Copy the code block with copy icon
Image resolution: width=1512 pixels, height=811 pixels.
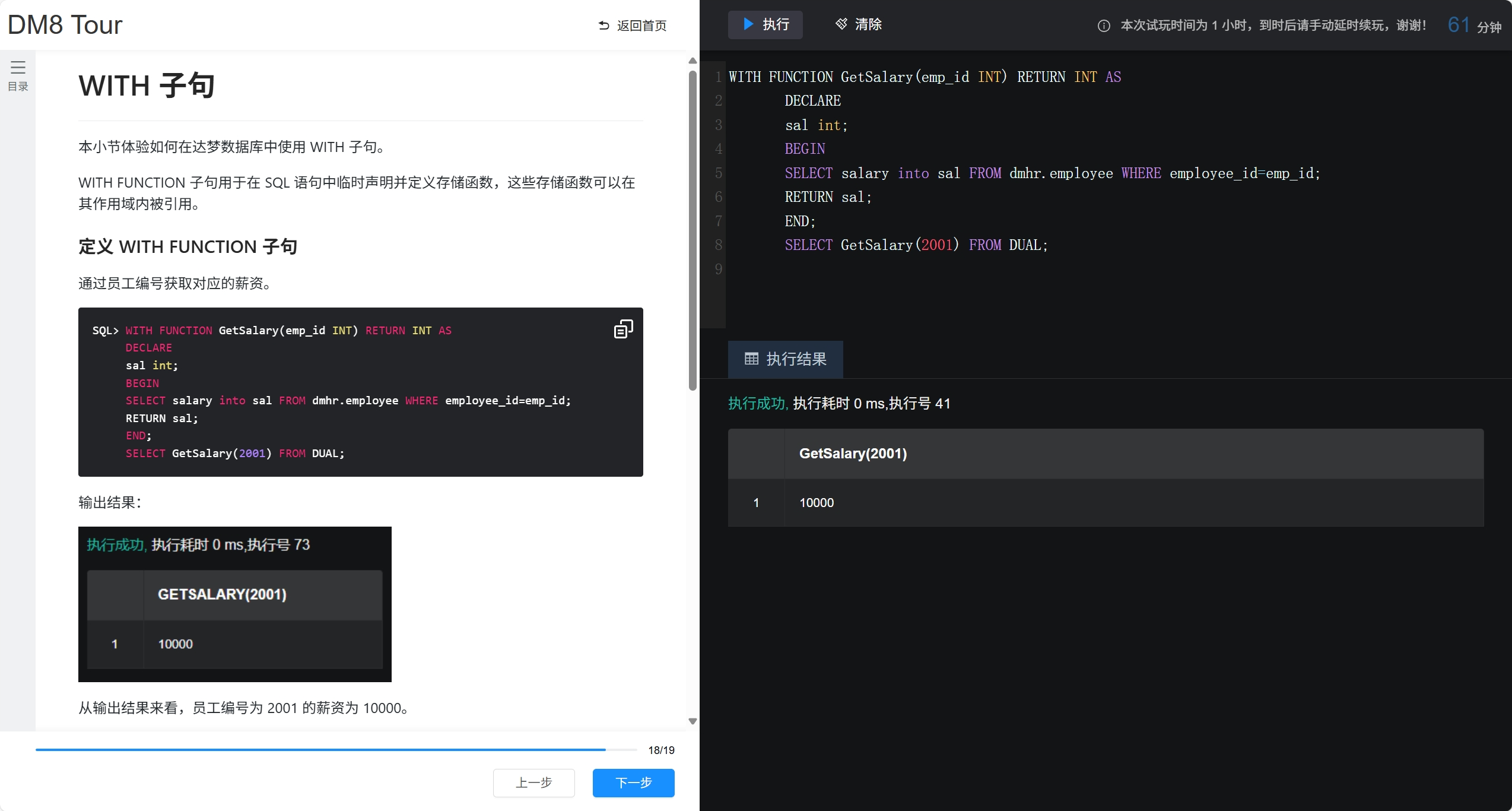623,329
